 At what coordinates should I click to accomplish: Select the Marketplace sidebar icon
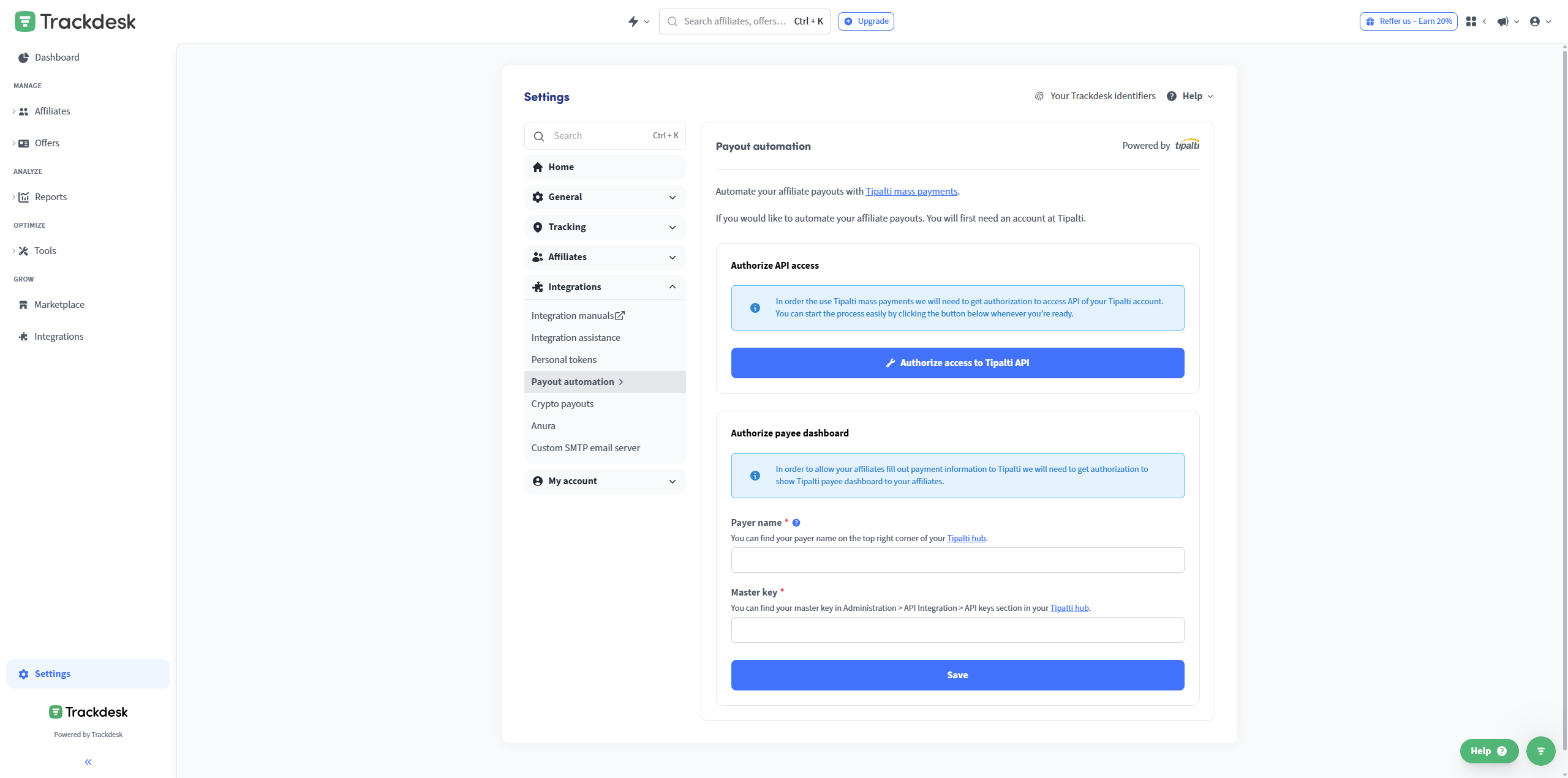pyautogui.click(x=23, y=304)
